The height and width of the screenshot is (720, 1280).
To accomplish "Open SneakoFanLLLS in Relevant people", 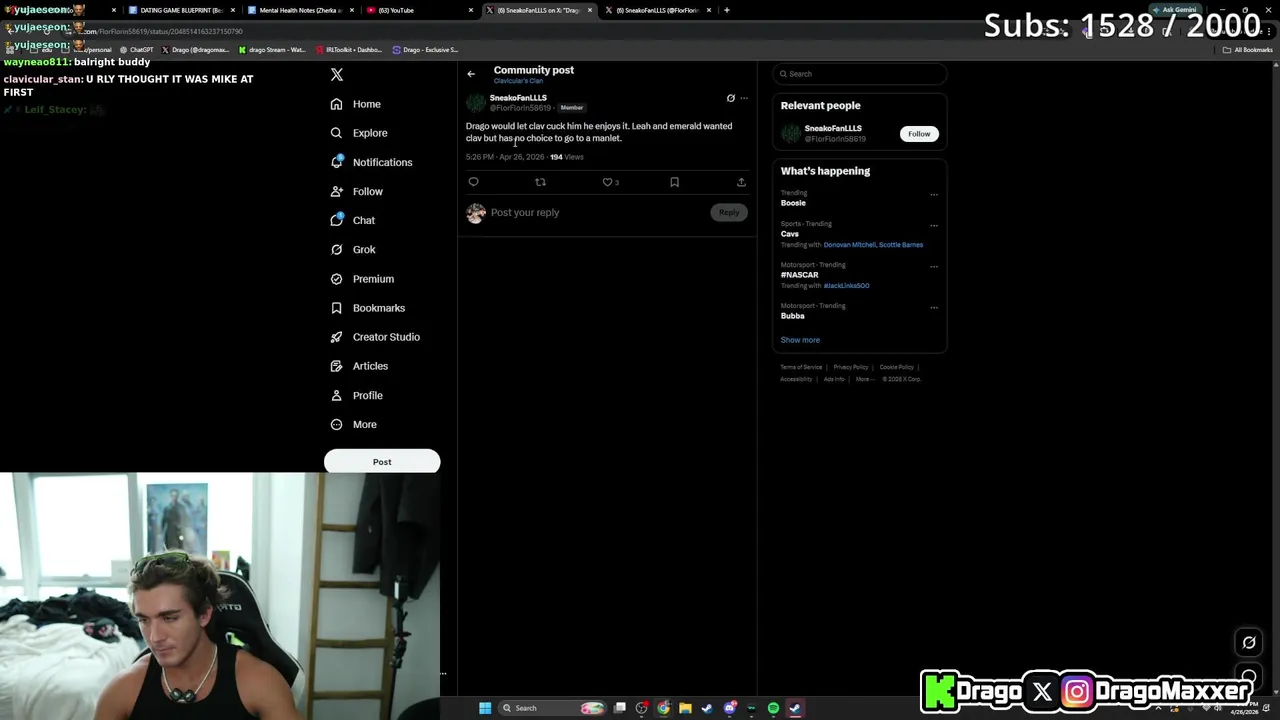I will pos(833,129).
